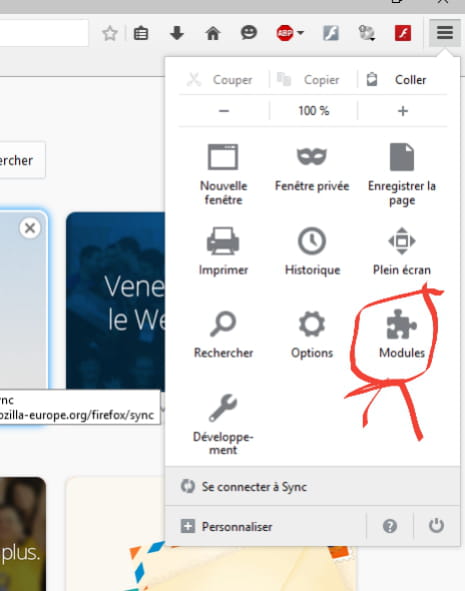Increase zoom with the plus button
The image size is (465, 591).
point(402,111)
